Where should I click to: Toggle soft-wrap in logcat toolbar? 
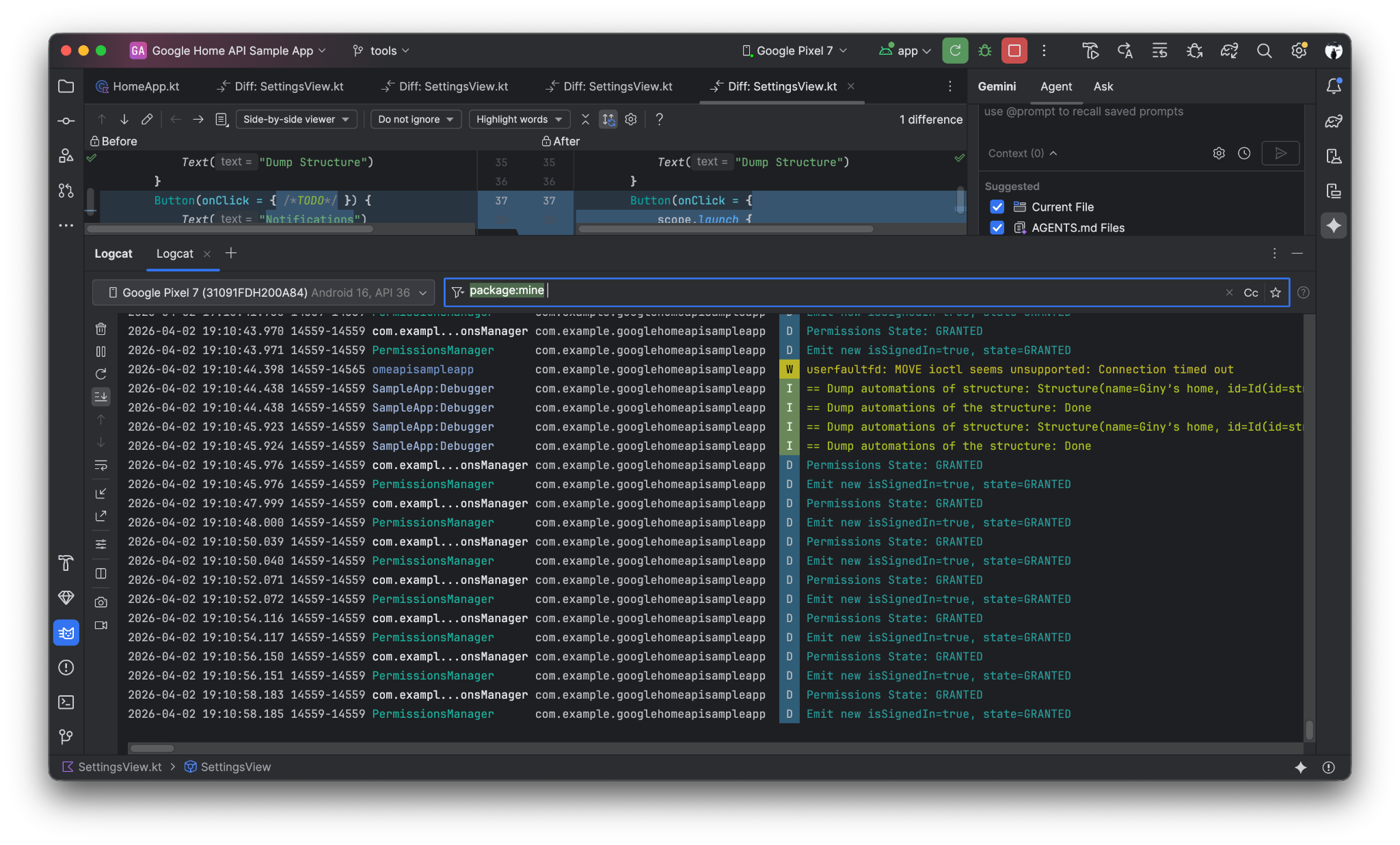[x=101, y=466]
